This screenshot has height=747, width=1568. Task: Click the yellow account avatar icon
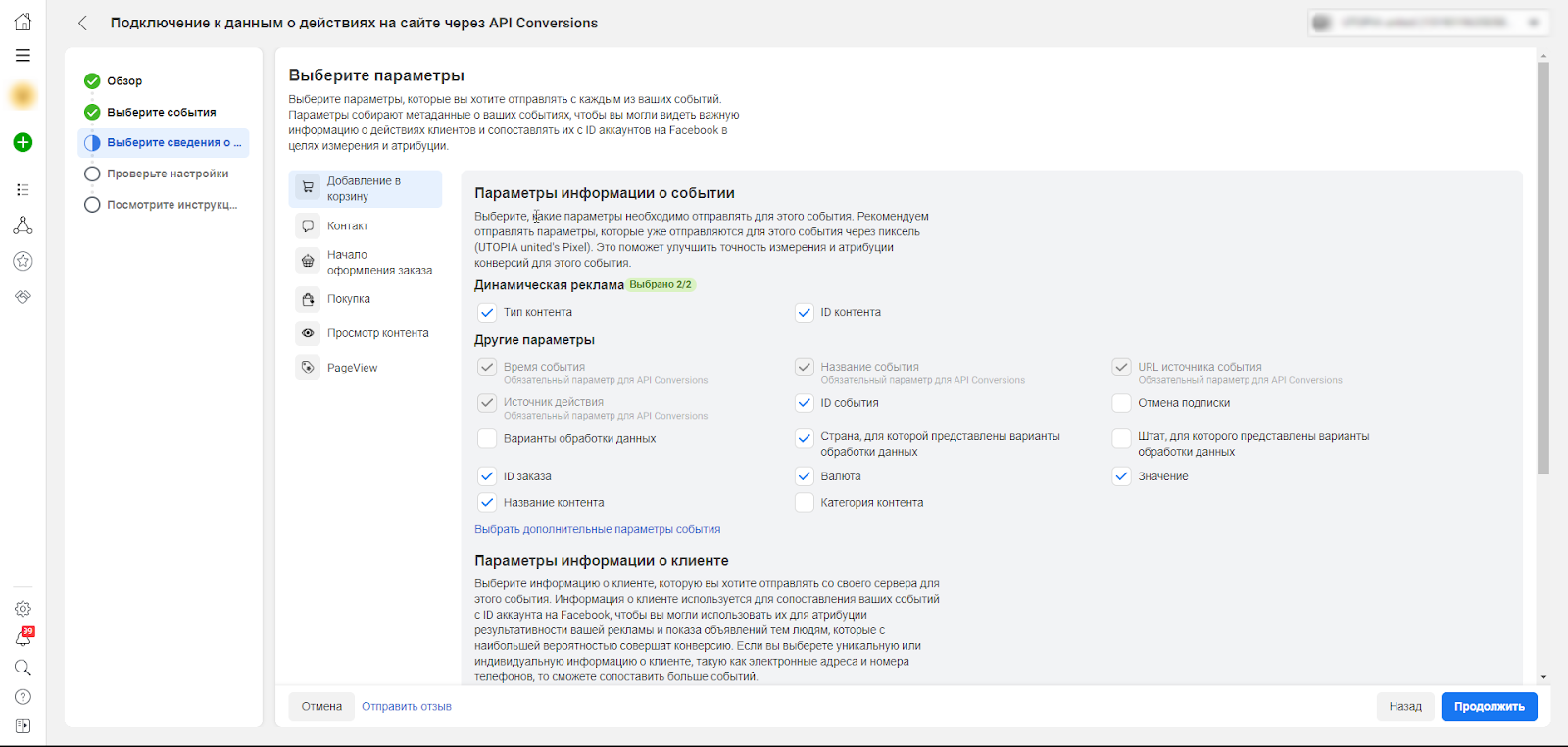pyautogui.click(x=23, y=96)
